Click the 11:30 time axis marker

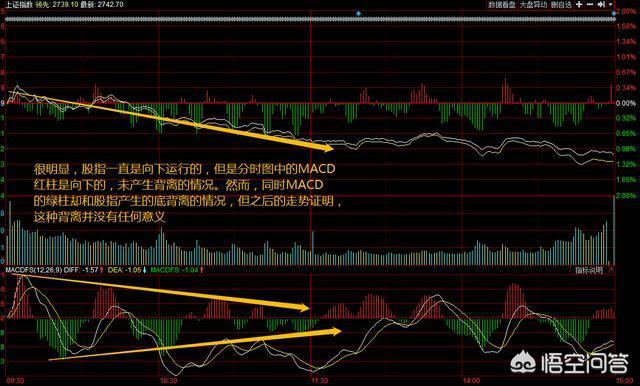coord(320,381)
